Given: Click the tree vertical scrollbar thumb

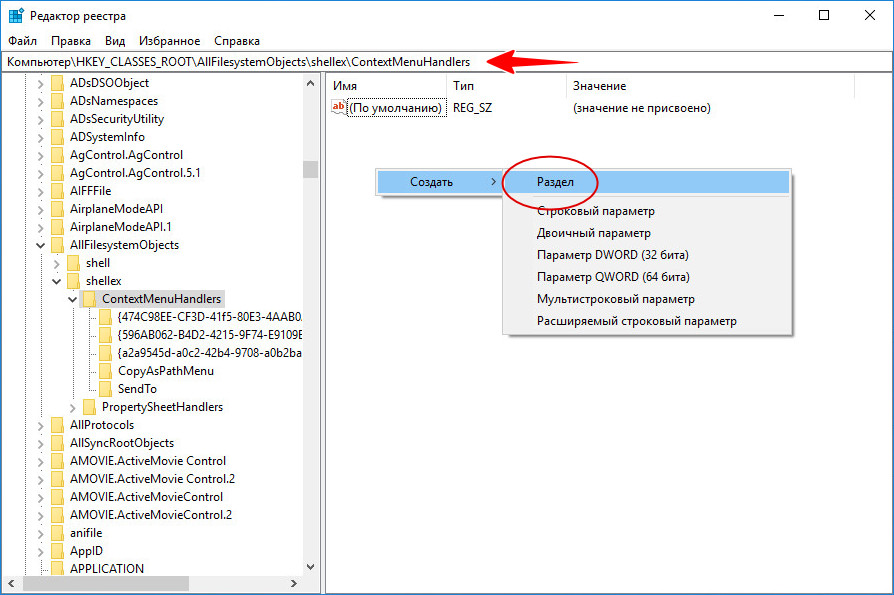Looking at the screenshot, I should (310, 169).
